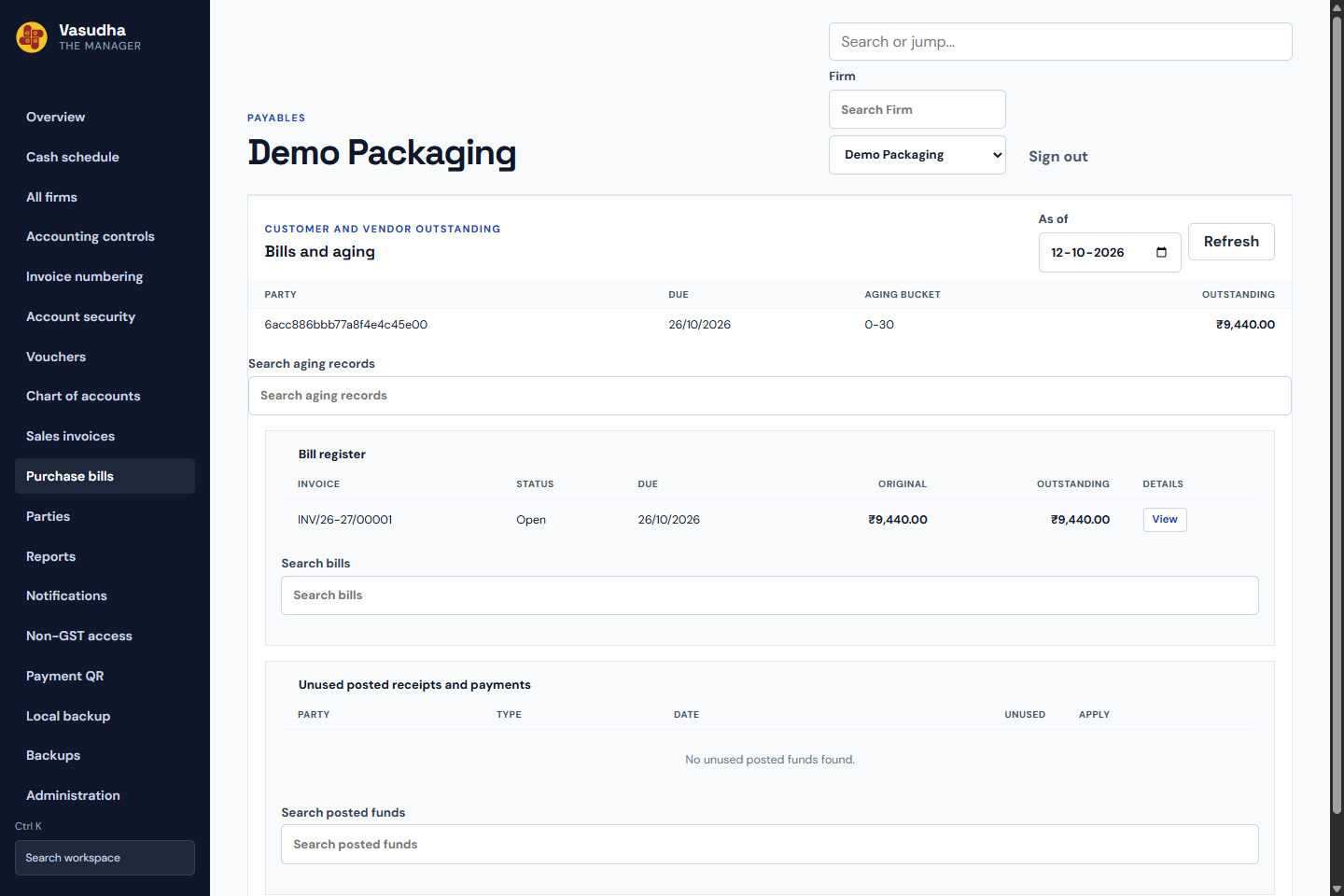Screen dimensions: 1344x896
Task: Select Purchase bills in sidebar
Action: [105, 476]
